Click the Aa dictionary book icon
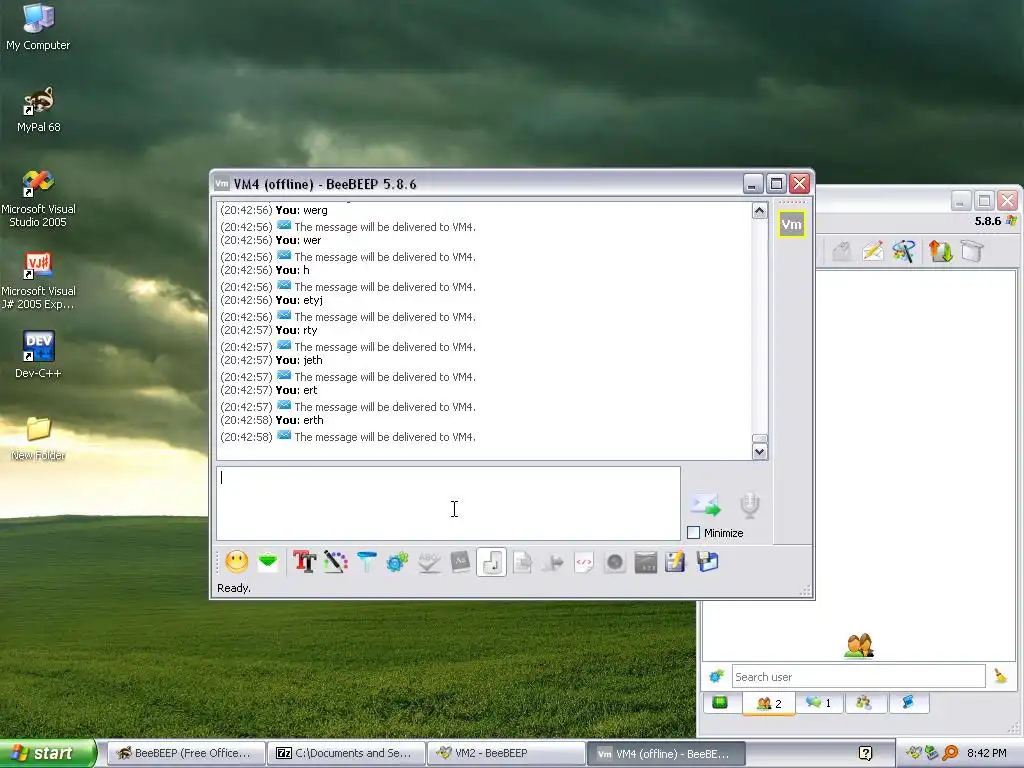 pyautogui.click(x=460, y=562)
